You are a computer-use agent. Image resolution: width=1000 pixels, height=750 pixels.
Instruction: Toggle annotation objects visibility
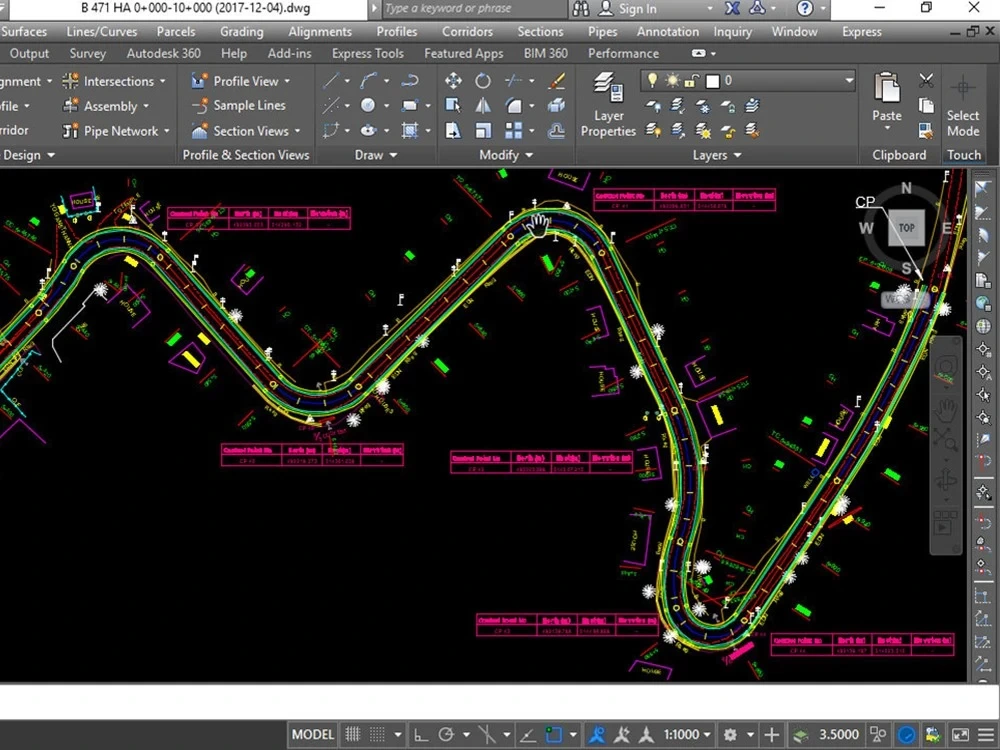(597, 735)
